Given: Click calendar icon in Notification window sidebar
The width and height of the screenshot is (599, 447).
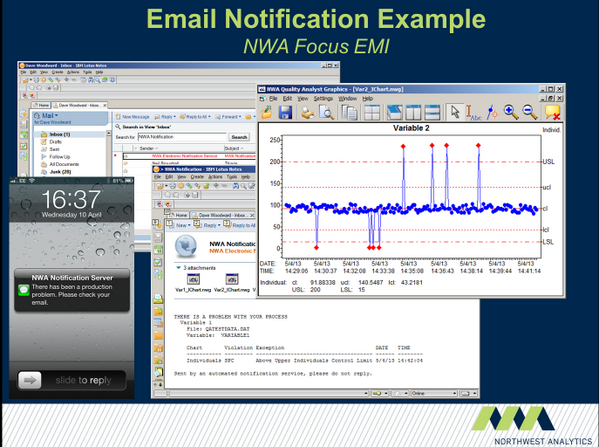Looking at the screenshot, I should pyautogui.click(x=158, y=250).
